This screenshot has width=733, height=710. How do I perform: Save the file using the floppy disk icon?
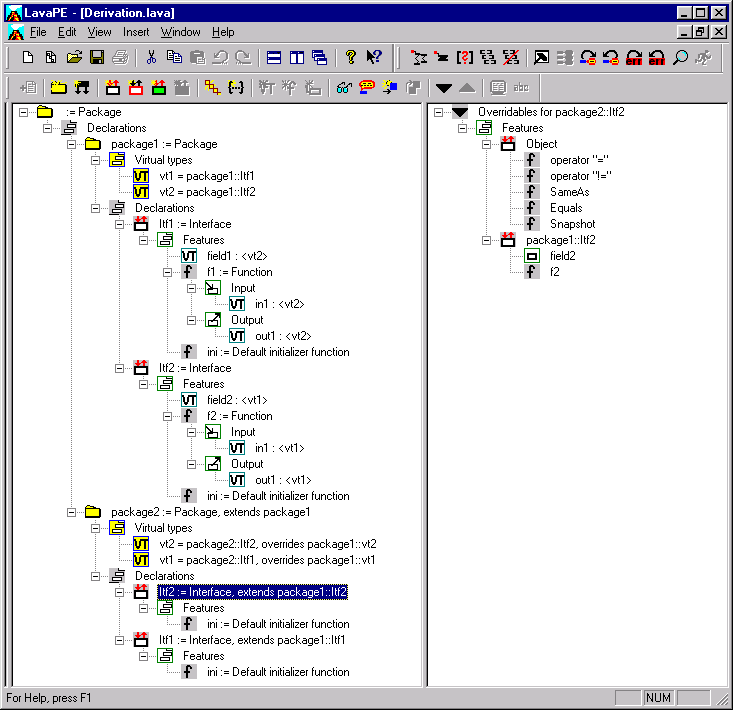coord(97,58)
